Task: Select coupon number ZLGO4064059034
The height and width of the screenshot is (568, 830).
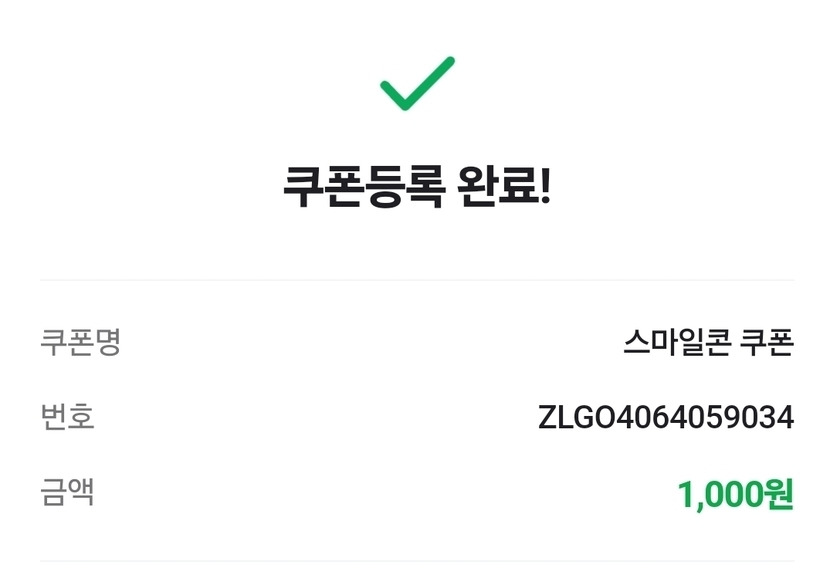Action: [x=666, y=417]
